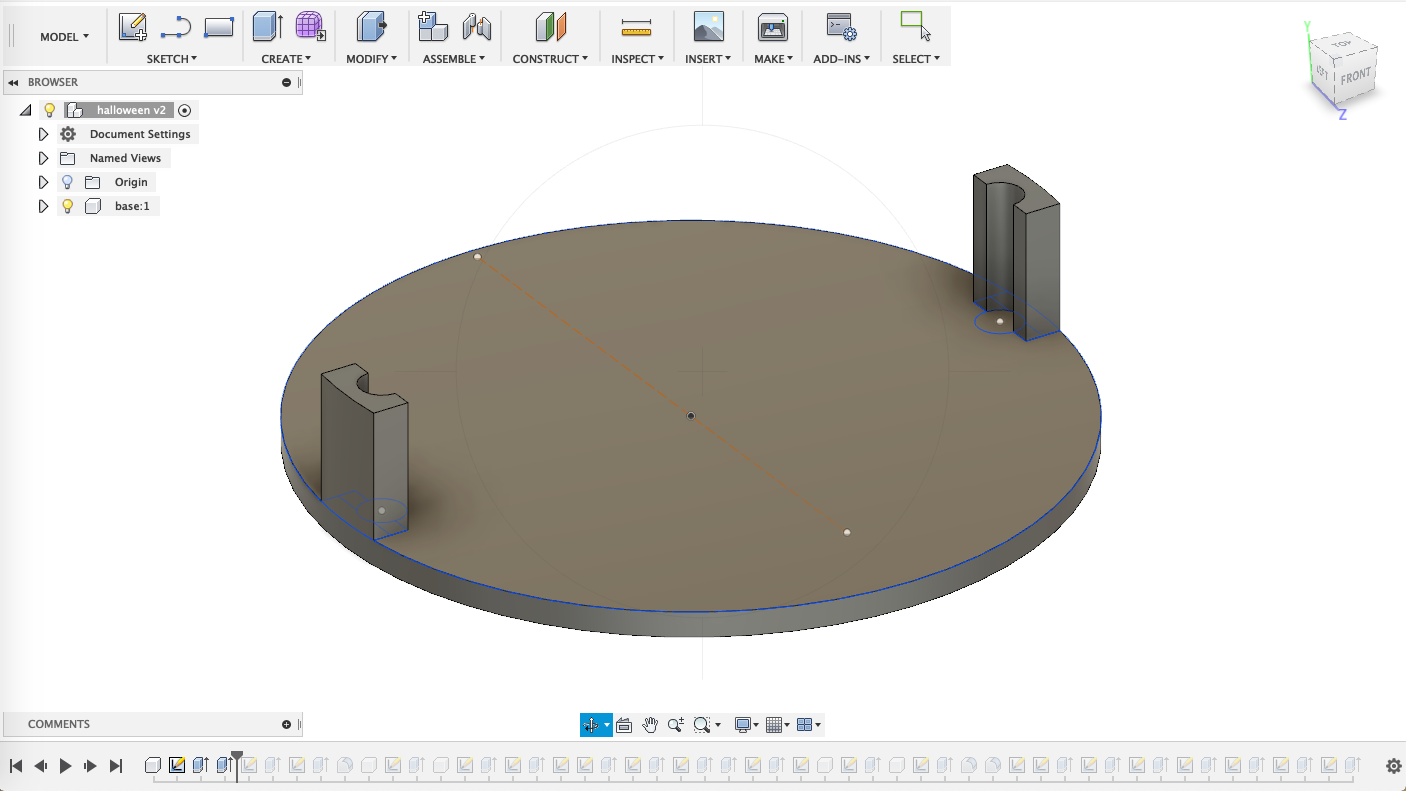Toggle visibility of halloween v2
The height and width of the screenshot is (791, 1406).
pyautogui.click(x=49, y=110)
